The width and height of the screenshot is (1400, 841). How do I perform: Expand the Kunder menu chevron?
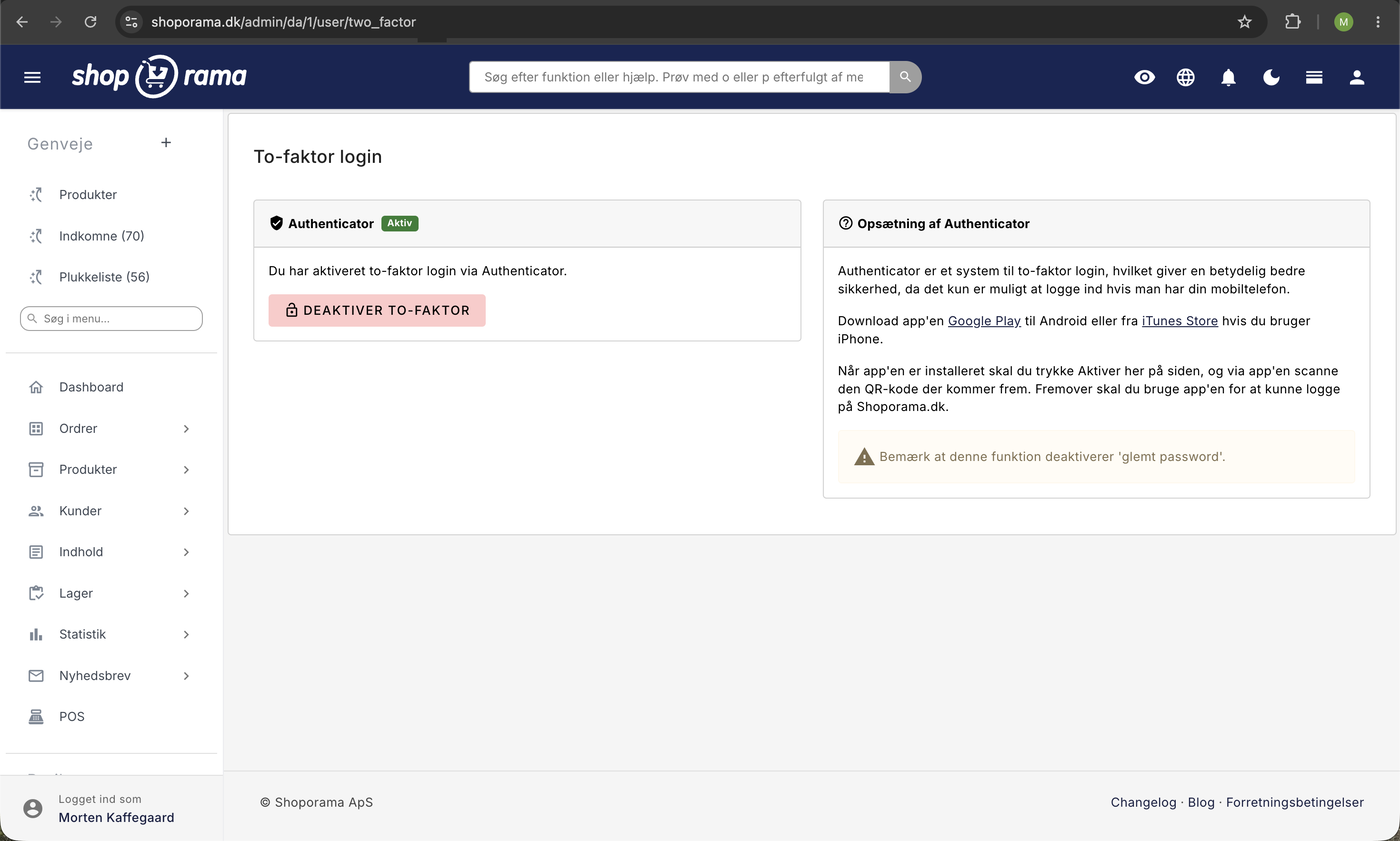pyautogui.click(x=186, y=511)
